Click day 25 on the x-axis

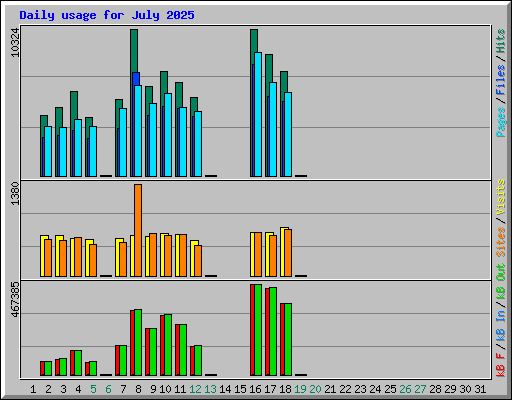click(x=390, y=389)
